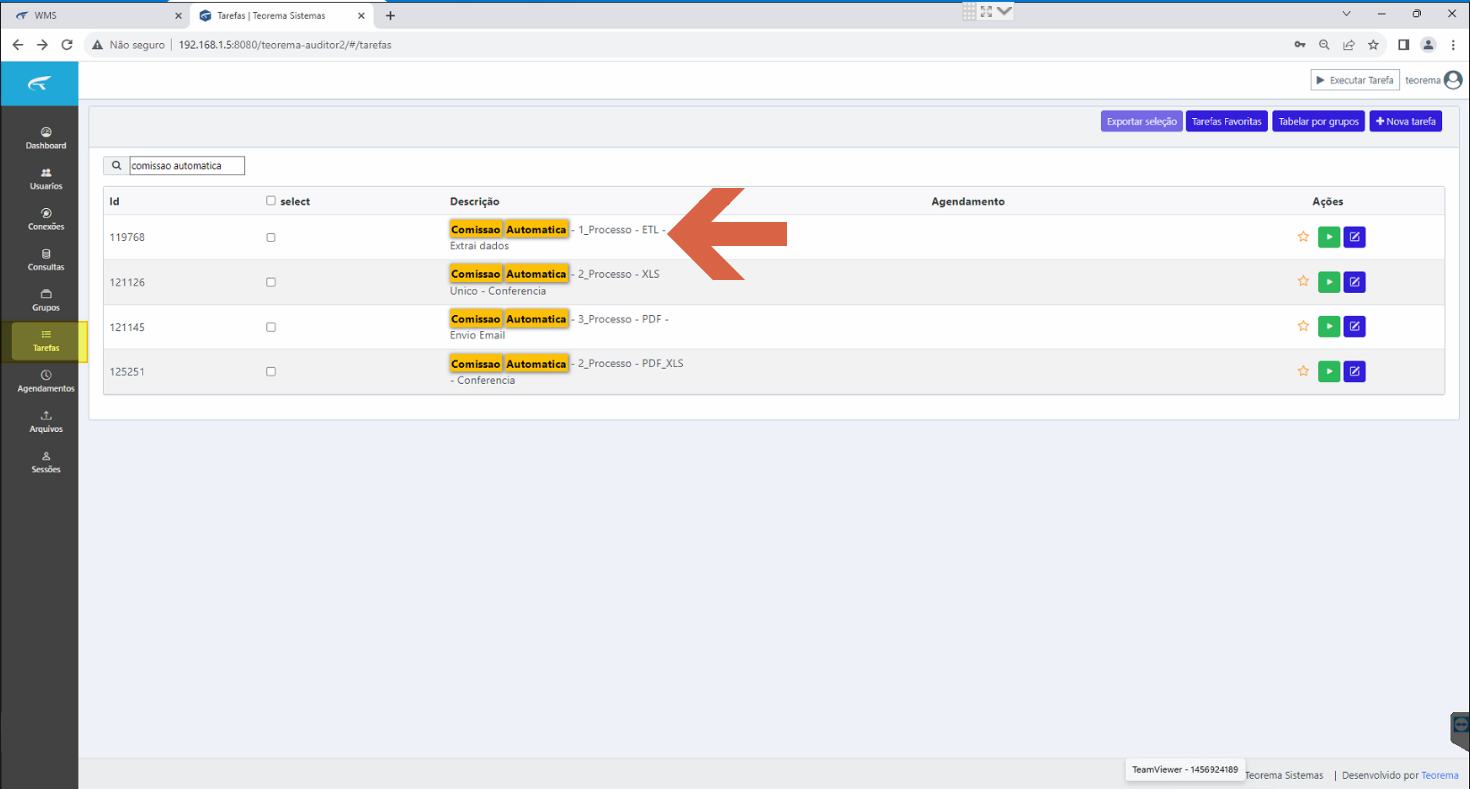Click the Executar Tarefa button
This screenshot has height=789, width=1470.
coord(1355,80)
